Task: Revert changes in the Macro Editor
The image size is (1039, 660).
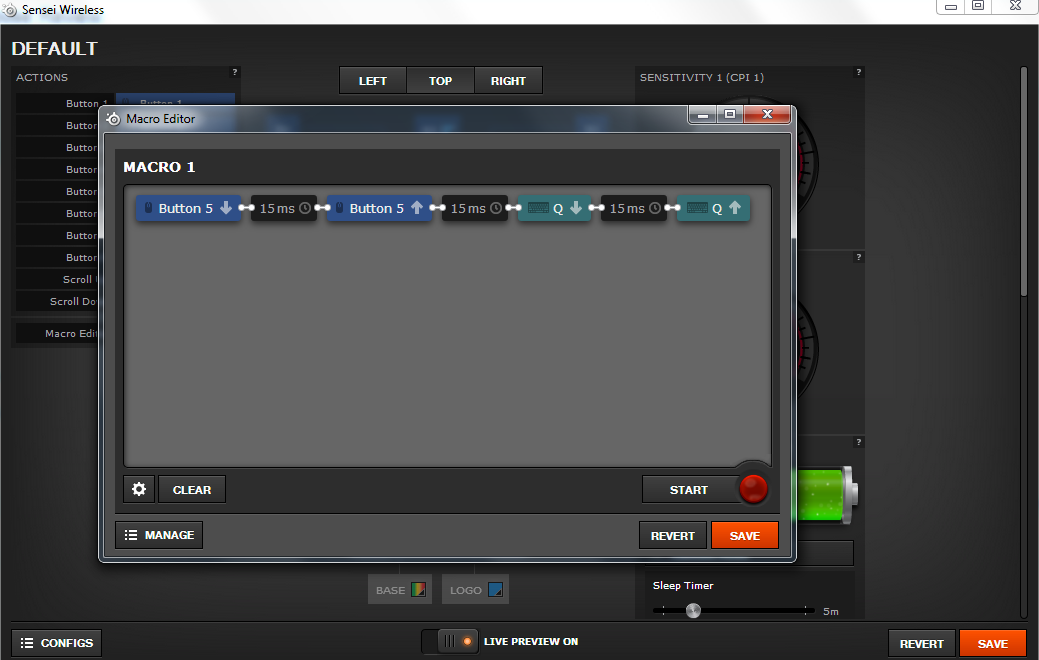Action: coord(673,535)
